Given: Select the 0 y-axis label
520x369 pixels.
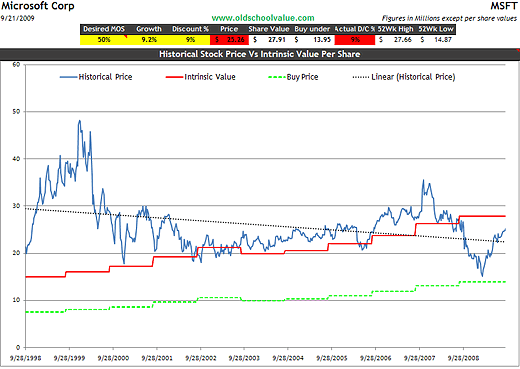Looking at the screenshot, I should (x=18, y=347).
